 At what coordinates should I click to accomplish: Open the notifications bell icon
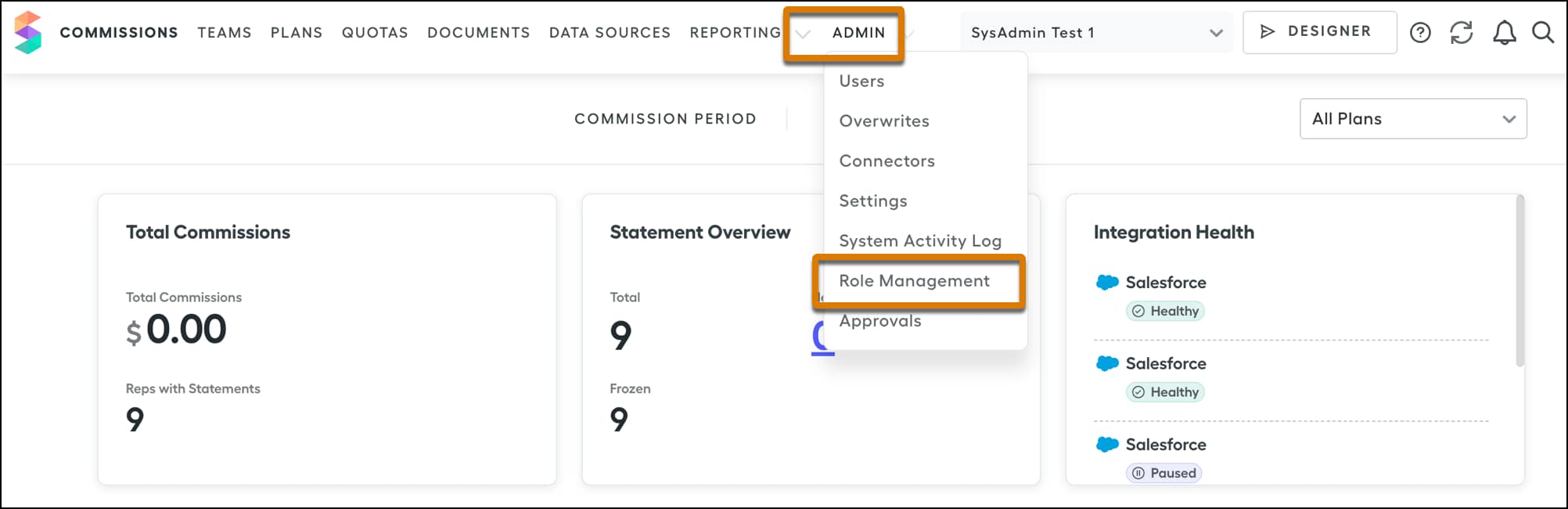tap(1504, 32)
